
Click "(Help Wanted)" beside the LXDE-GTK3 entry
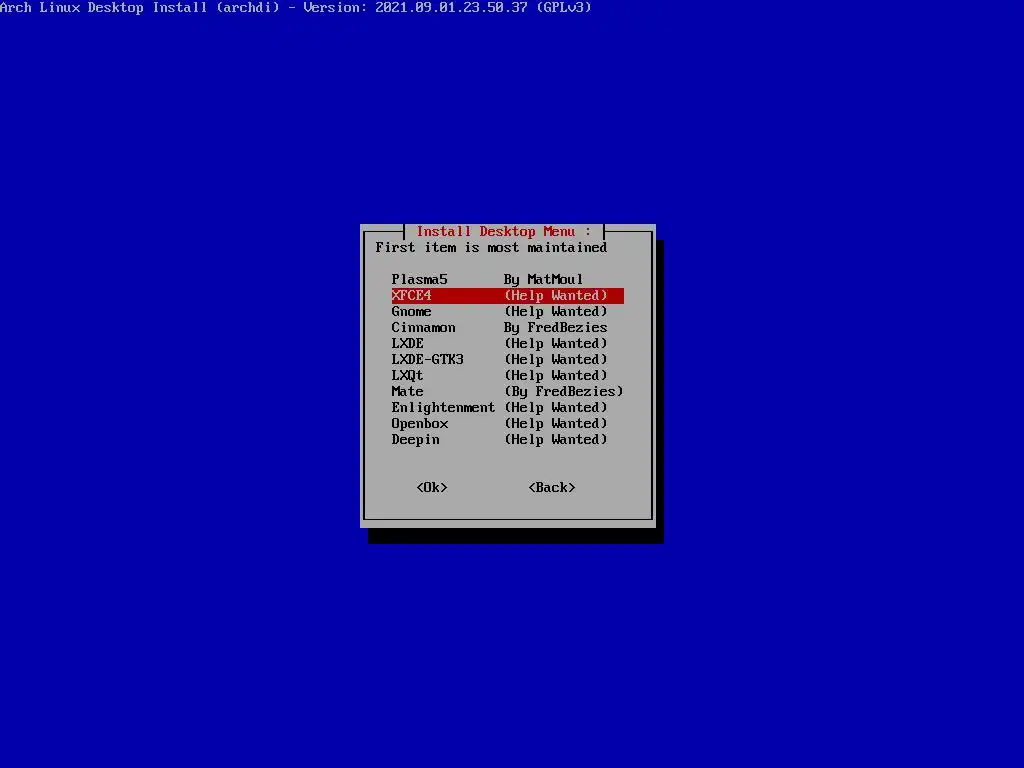pyautogui.click(x=556, y=360)
